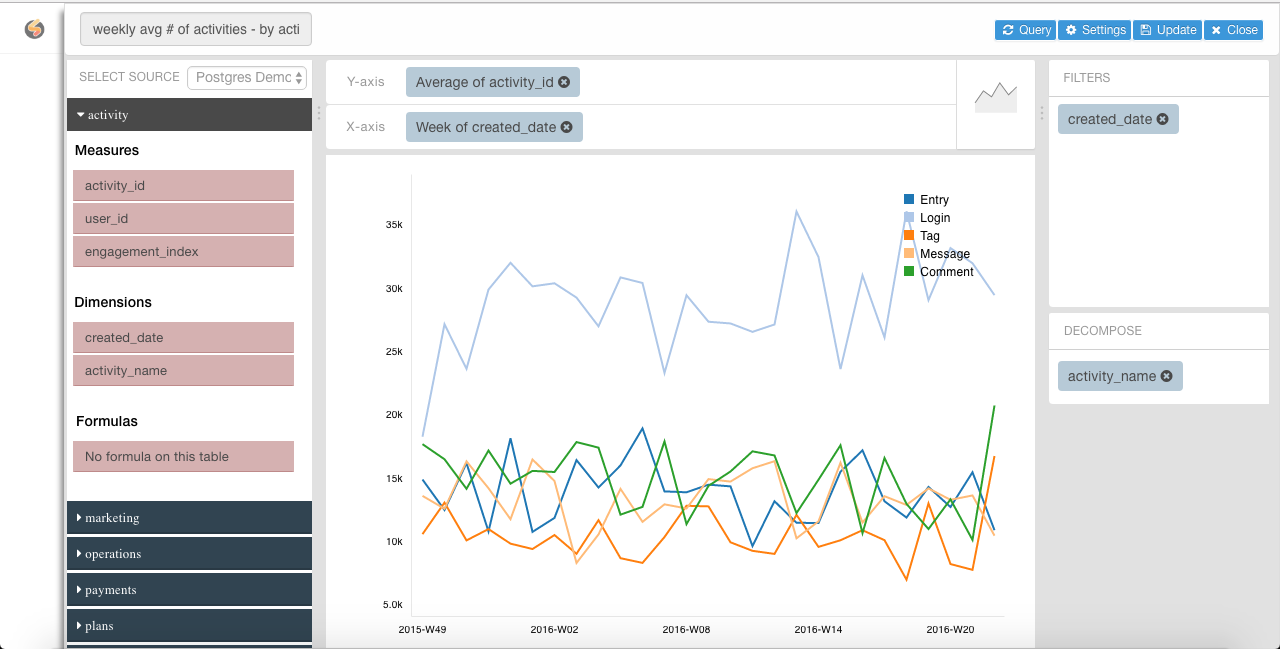Edit the chart title text field
Viewport: 1280px width, 649px height.
click(195, 29)
